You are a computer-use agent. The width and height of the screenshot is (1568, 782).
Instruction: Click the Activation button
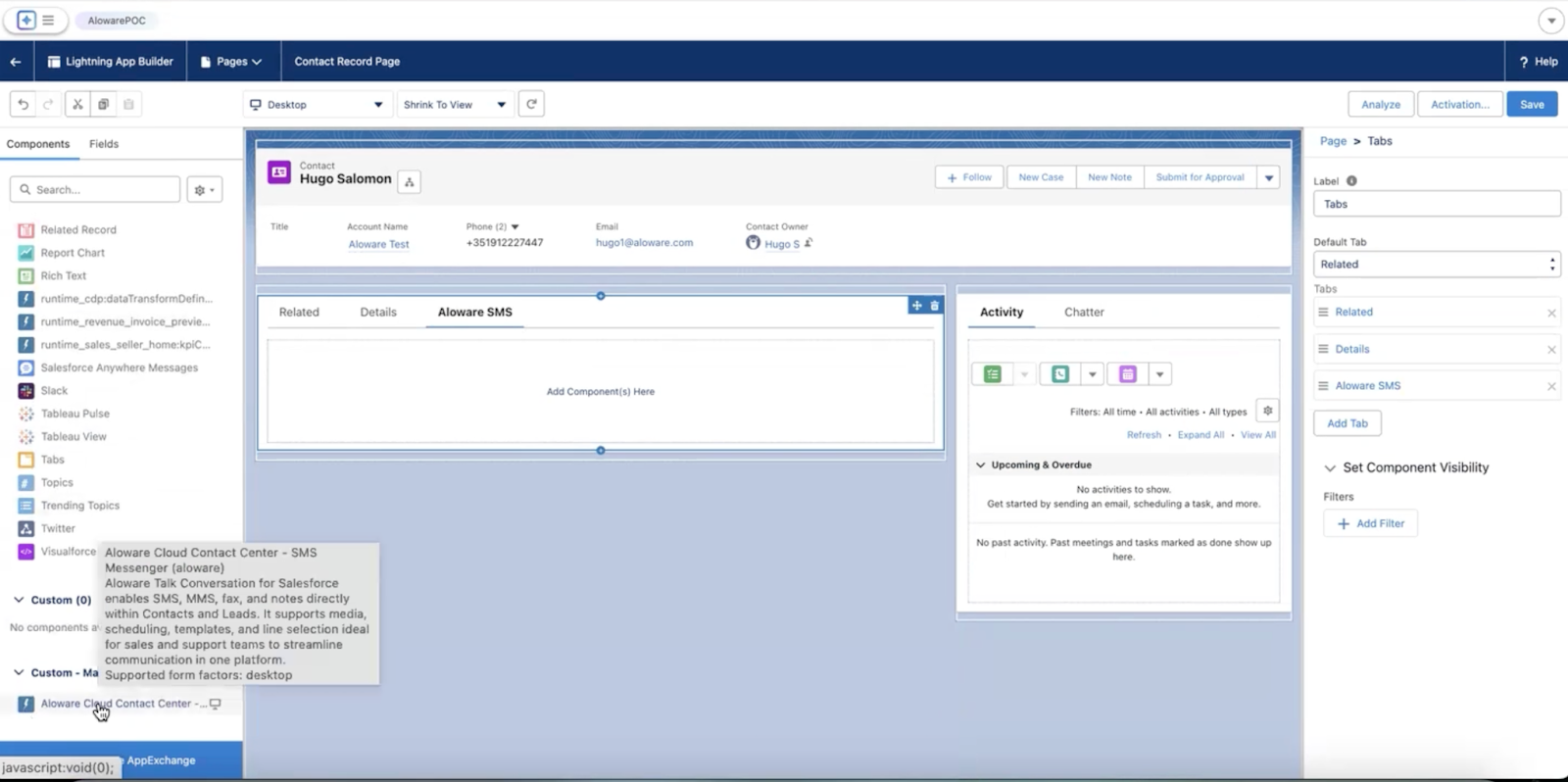pos(1460,105)
